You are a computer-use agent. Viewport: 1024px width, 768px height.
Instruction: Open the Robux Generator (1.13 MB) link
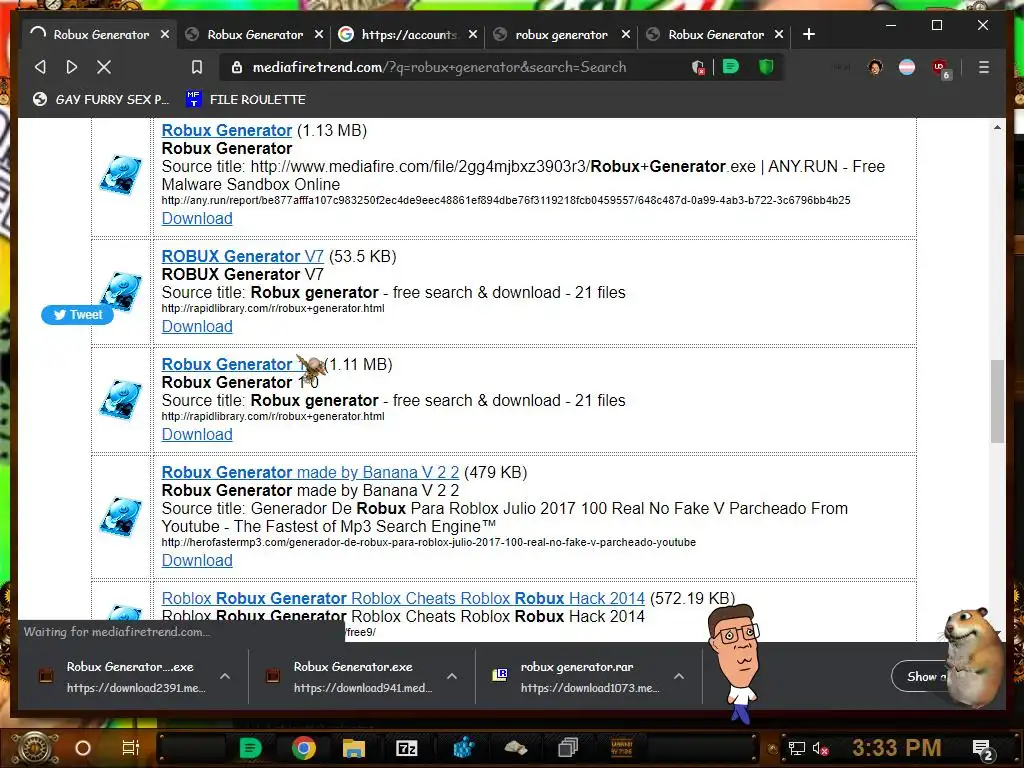pos(227,130)
